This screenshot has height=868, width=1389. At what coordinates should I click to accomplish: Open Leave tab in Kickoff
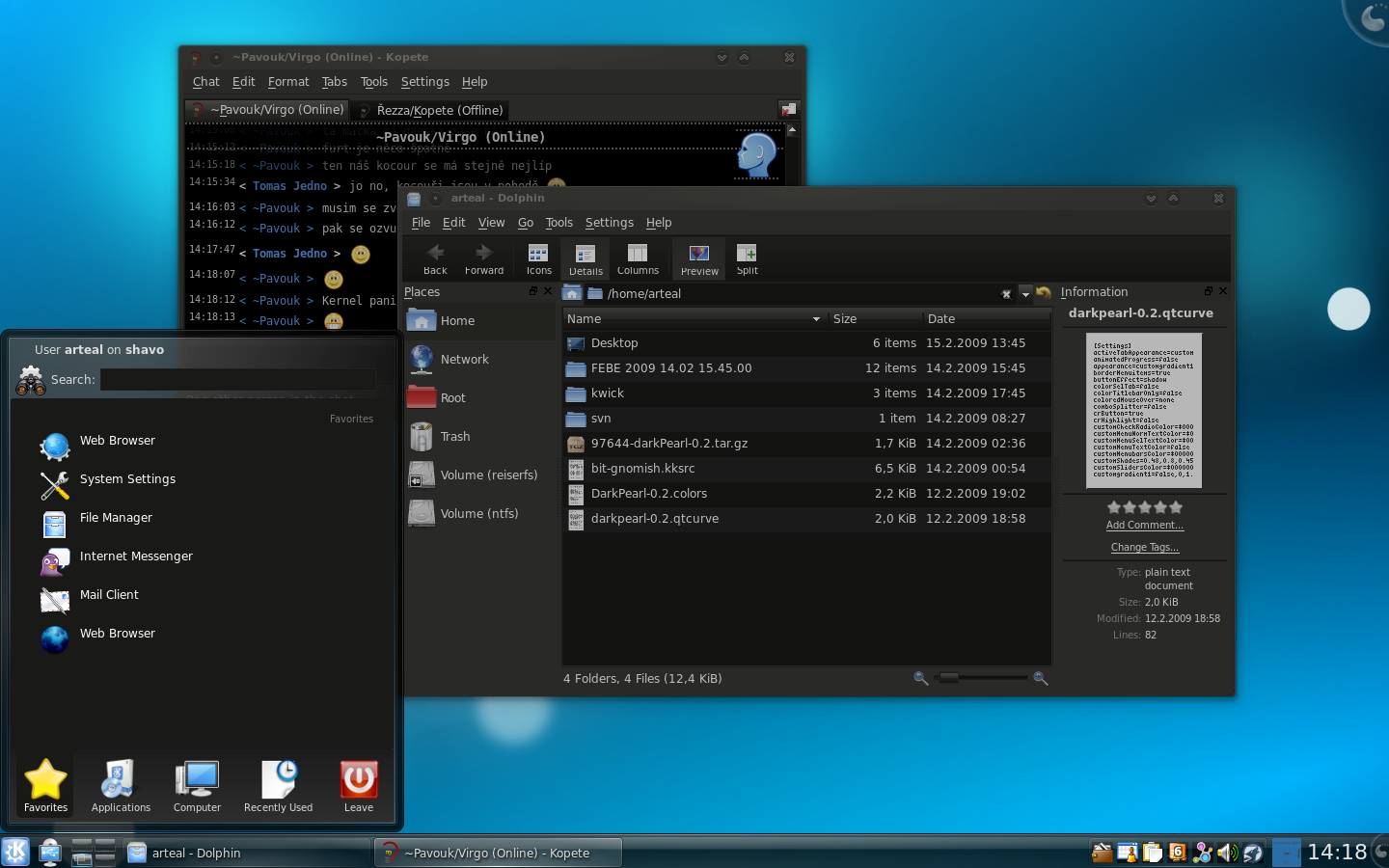coord(359,786)
